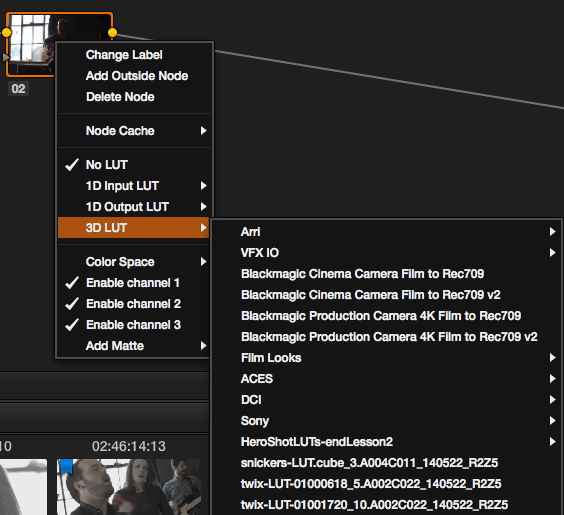Click the 02 node number label
Screen dimensions: 564x515
coord(18,88)
